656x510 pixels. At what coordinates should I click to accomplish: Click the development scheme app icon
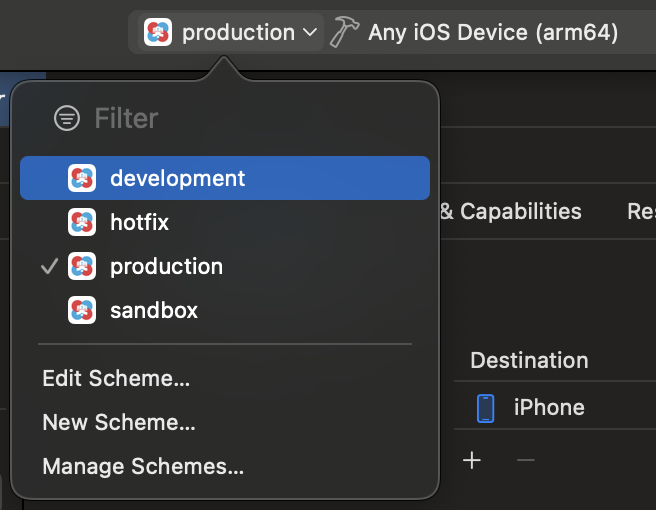[x=82, y=178]
